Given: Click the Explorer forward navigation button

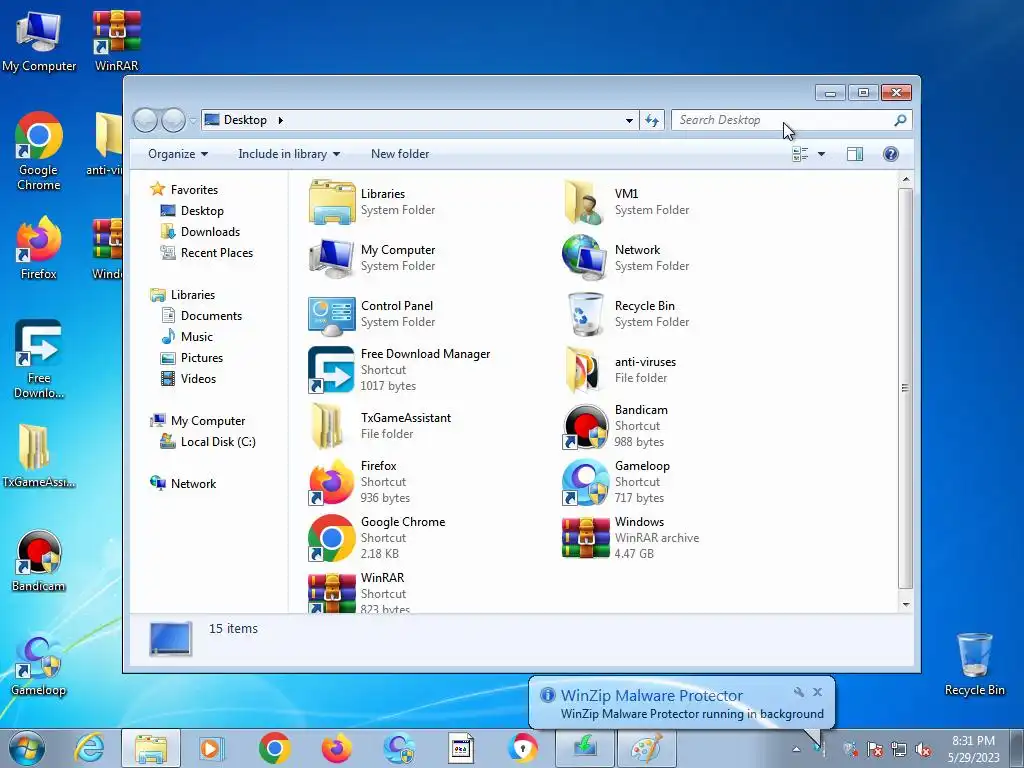Looking at the screenshot, I should (173, 120).
